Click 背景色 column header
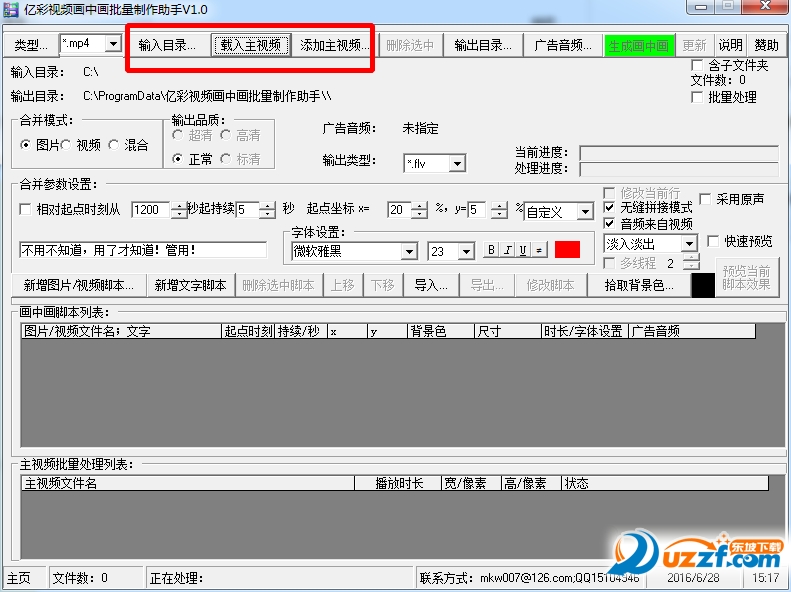The width and height of the screenshot is (791, 592). [x=440, y=331]
